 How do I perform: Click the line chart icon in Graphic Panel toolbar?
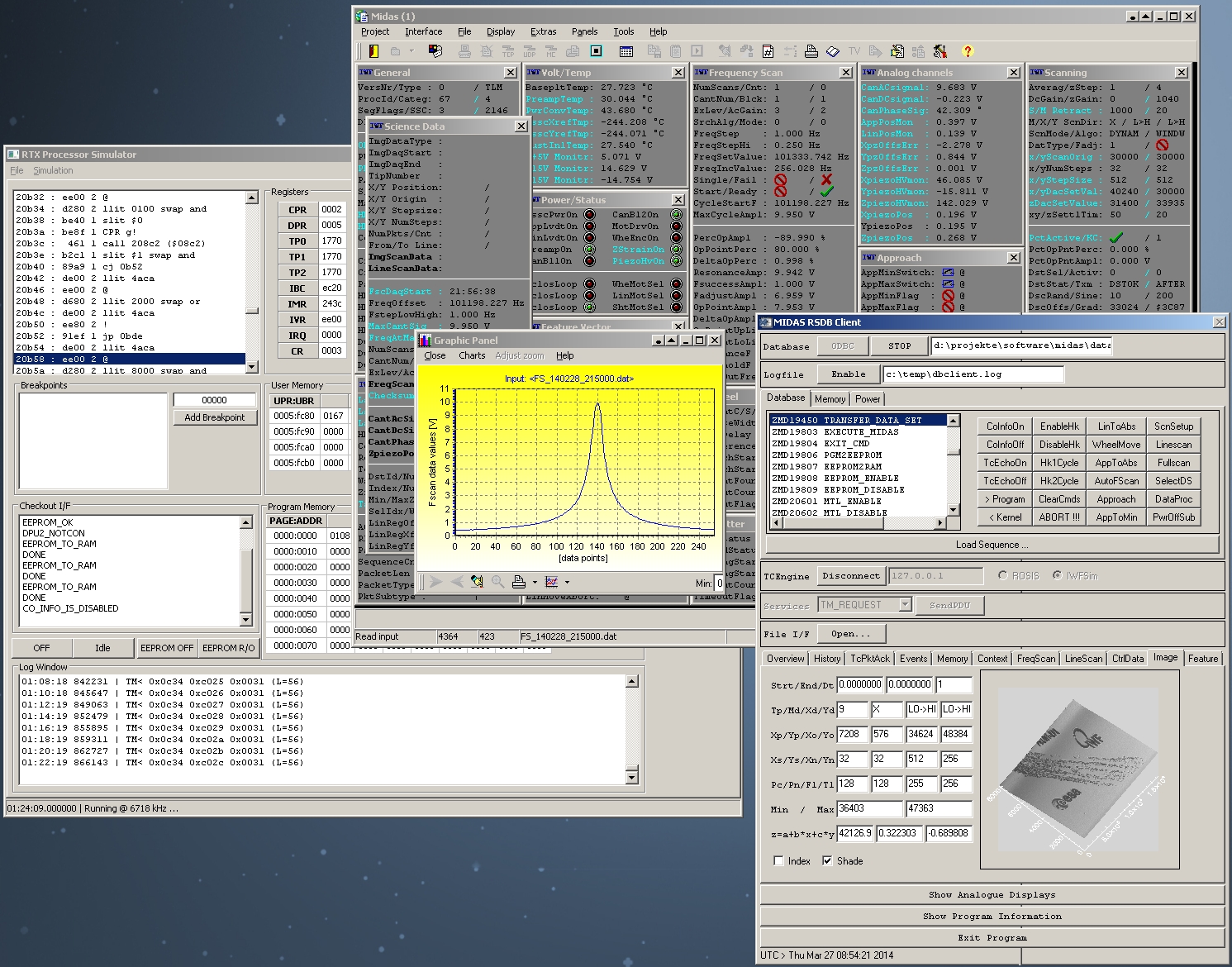click(551, 582)
